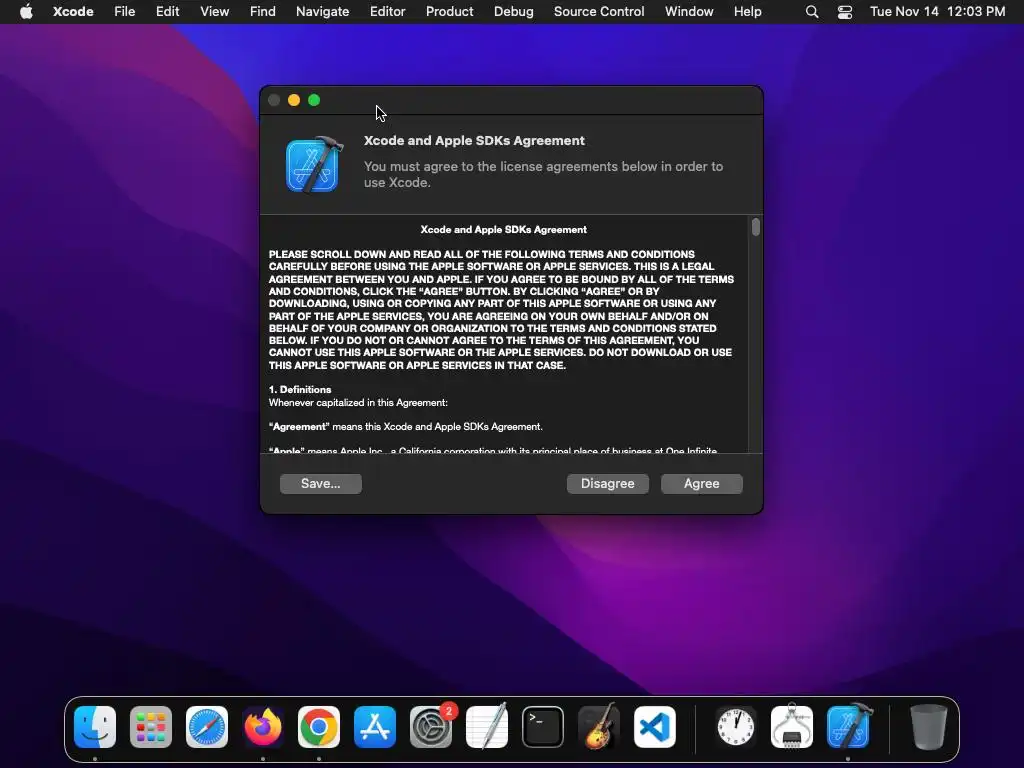Open the App Store dock icon

coord(375,727)
